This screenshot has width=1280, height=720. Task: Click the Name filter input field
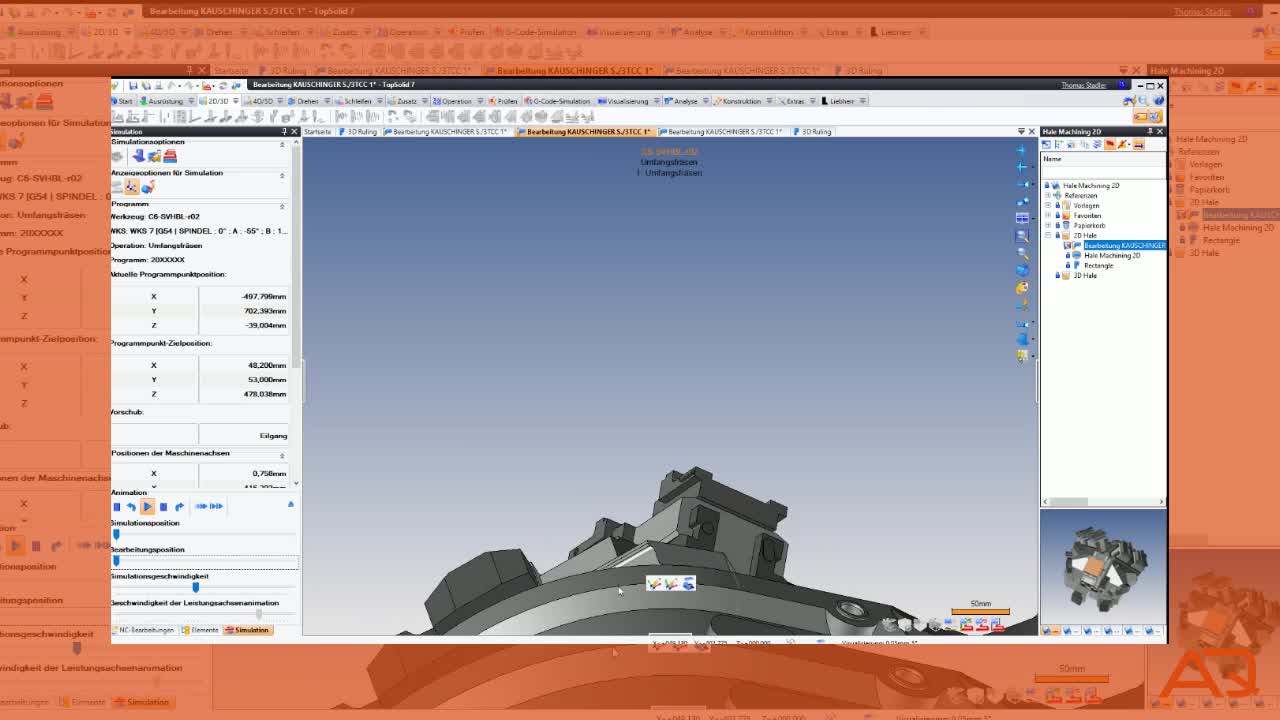tap(1103, 173)
